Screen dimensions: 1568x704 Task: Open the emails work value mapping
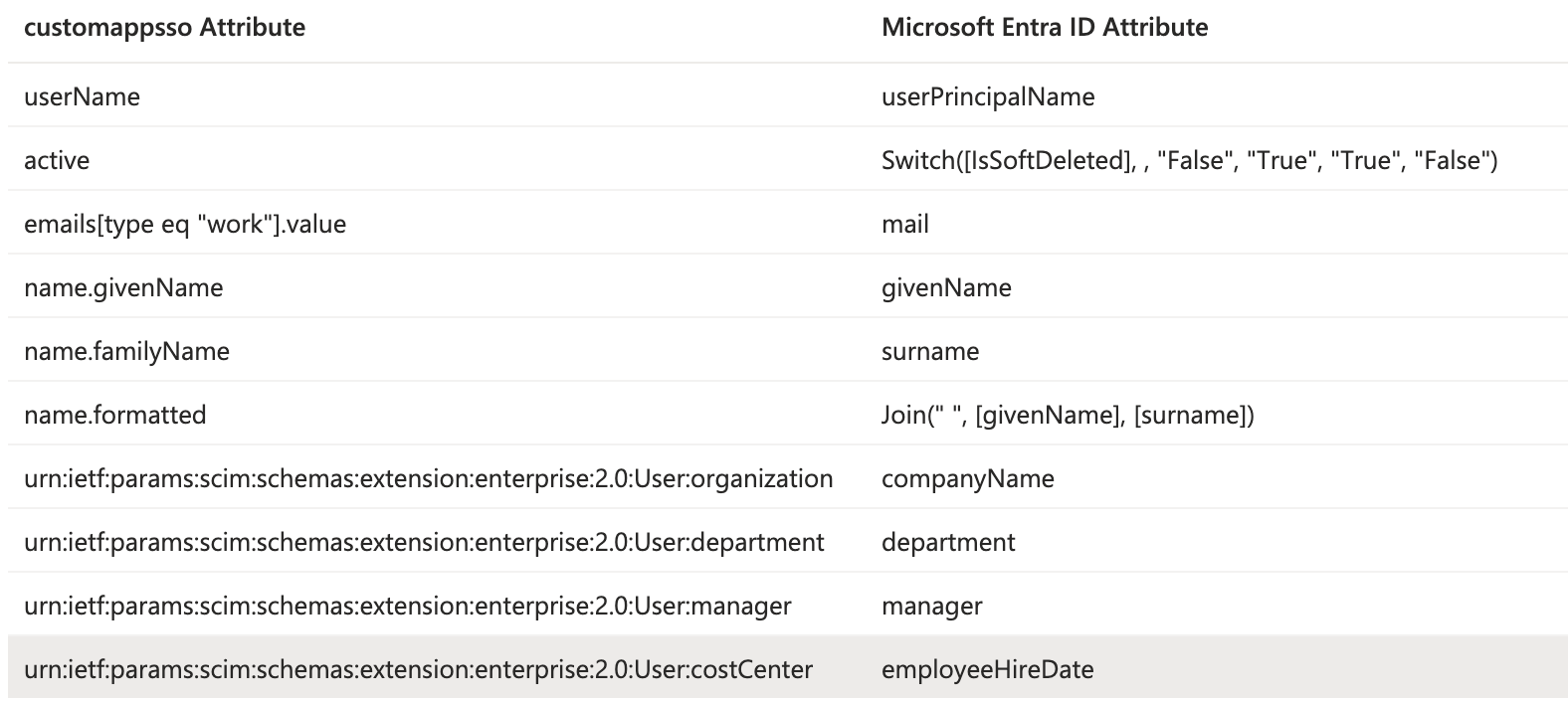(x=185, y=224)
